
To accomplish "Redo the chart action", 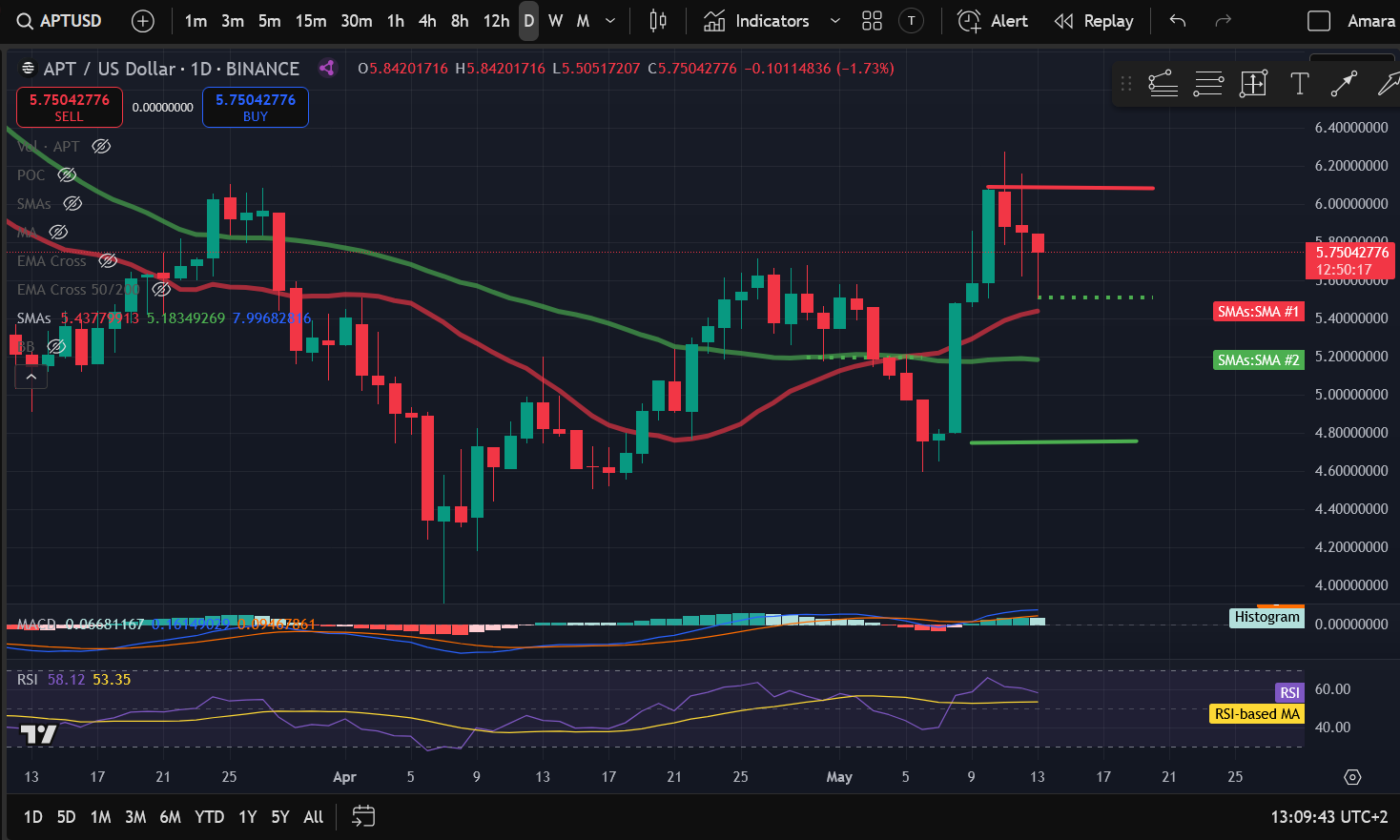I will coord(1224,21).
